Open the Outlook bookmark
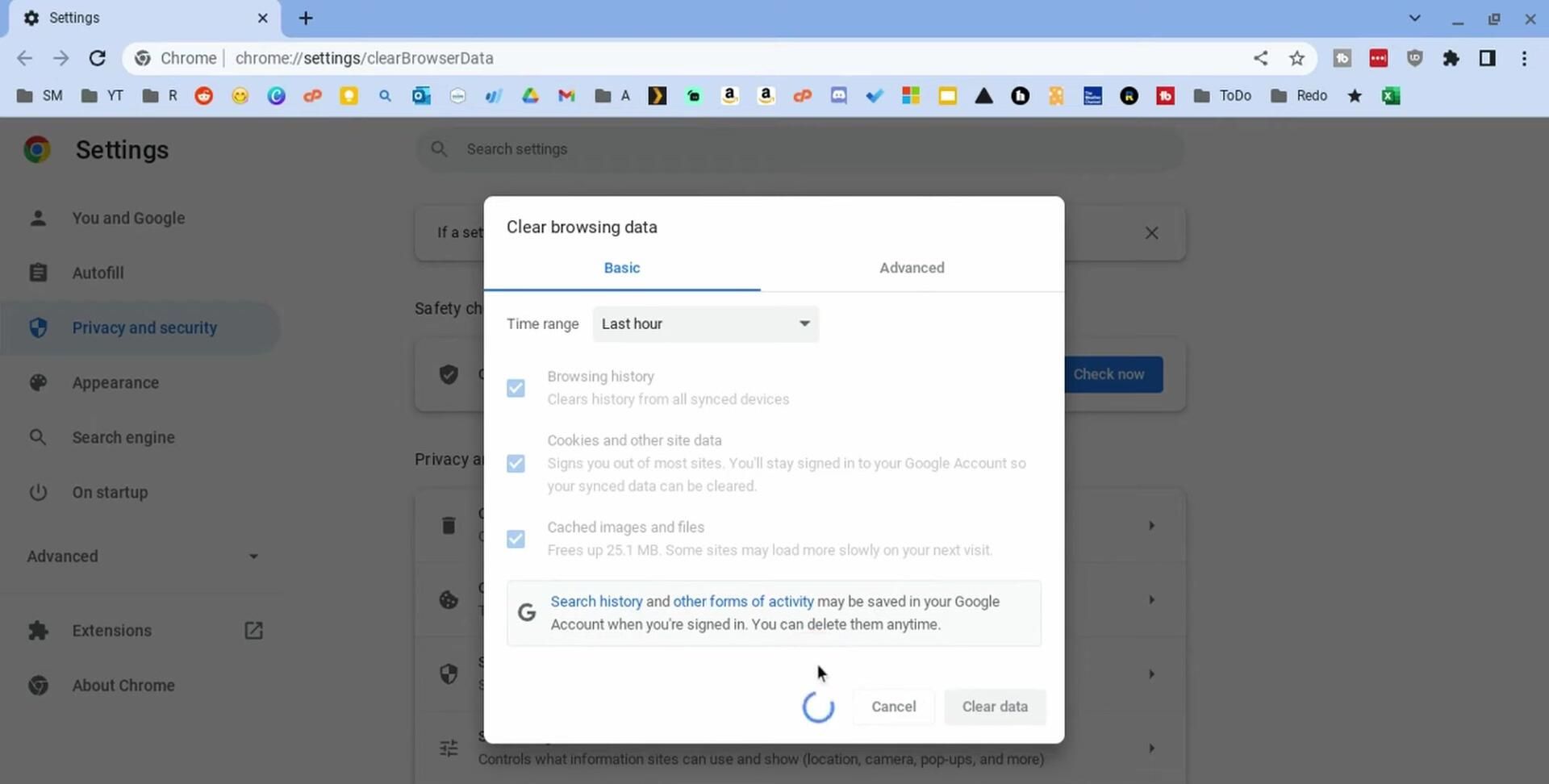The width and height of the screenshot is (1549, 784). click(x=421, y=96)
